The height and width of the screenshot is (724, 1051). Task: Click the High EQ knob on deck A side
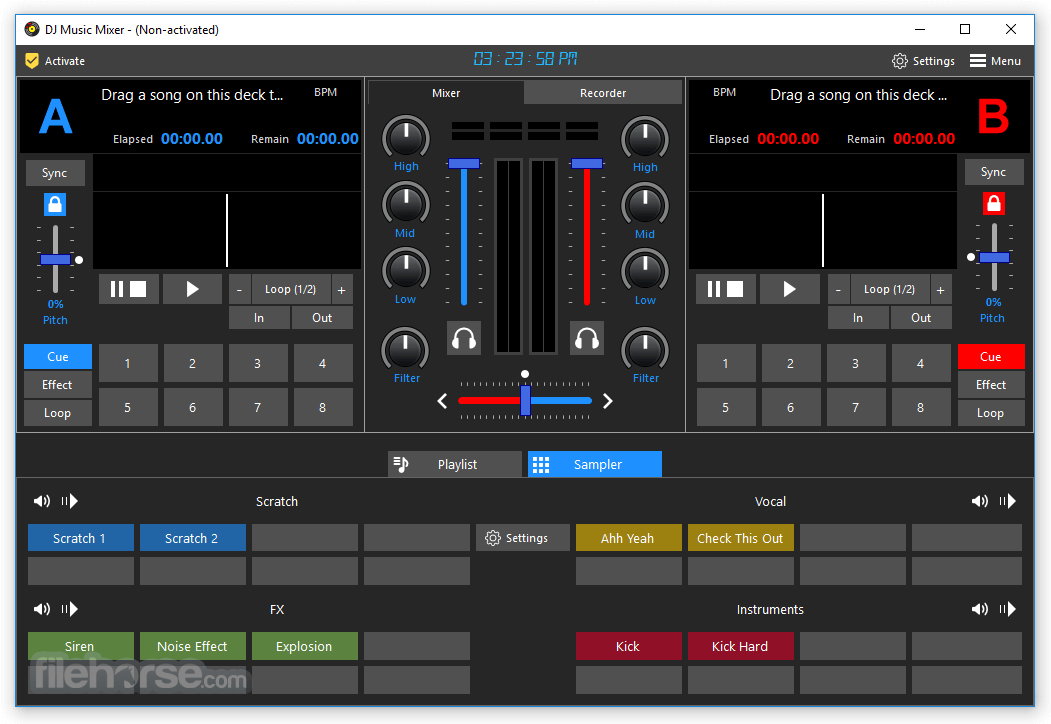click(406, 138)
